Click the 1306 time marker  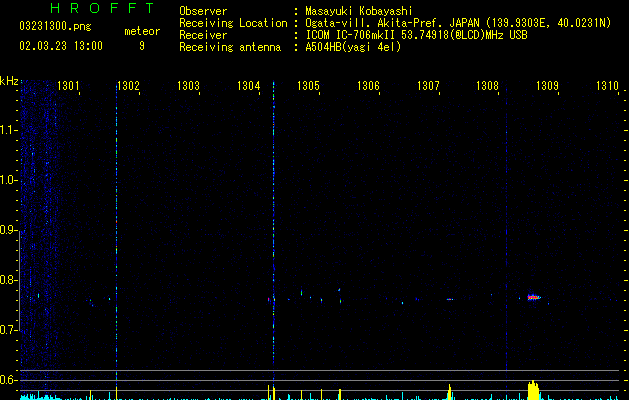(368, 86)
